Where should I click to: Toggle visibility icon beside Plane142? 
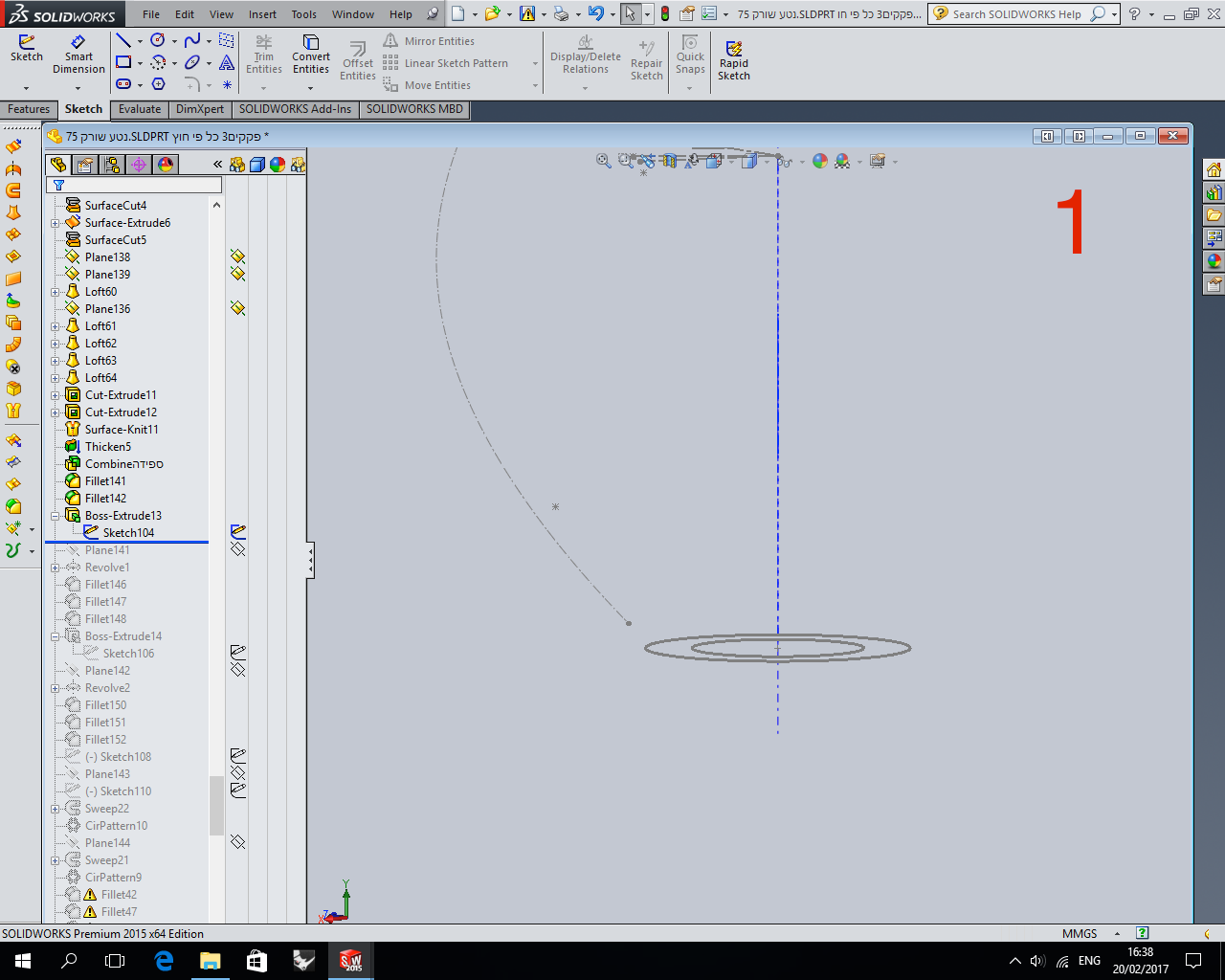(238, 670)
